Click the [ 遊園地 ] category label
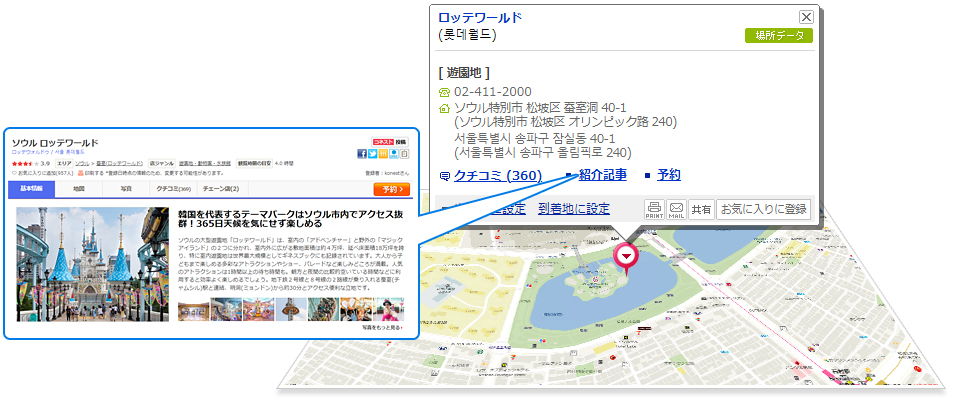954x400 pixels. (x=463, y=72)
